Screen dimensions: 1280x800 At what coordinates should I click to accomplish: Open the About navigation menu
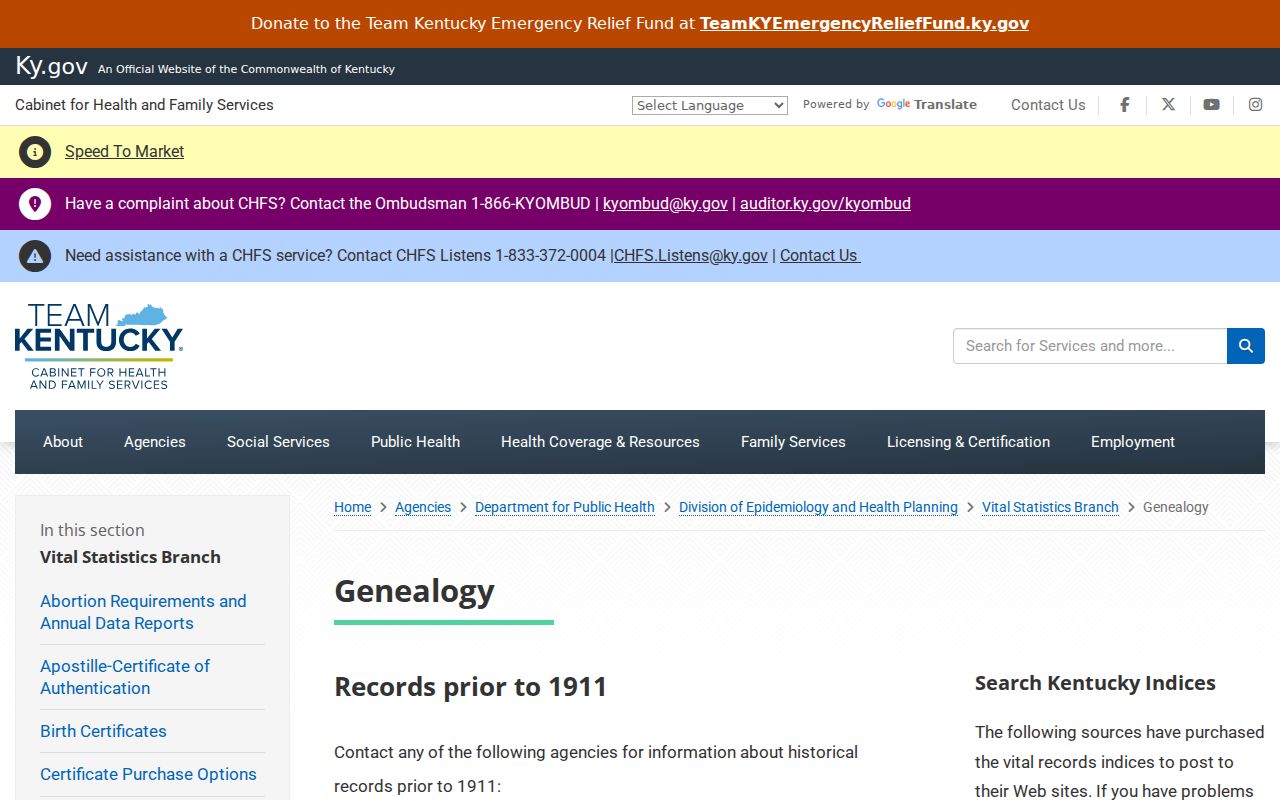coord(63,442)
